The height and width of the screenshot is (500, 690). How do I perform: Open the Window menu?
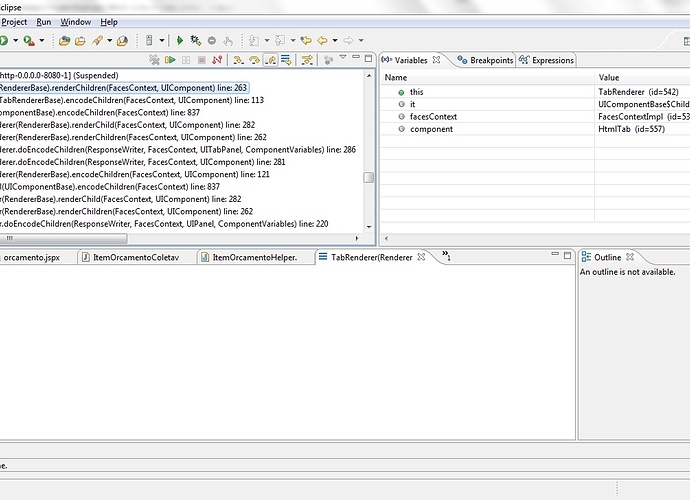coord(74,21)
